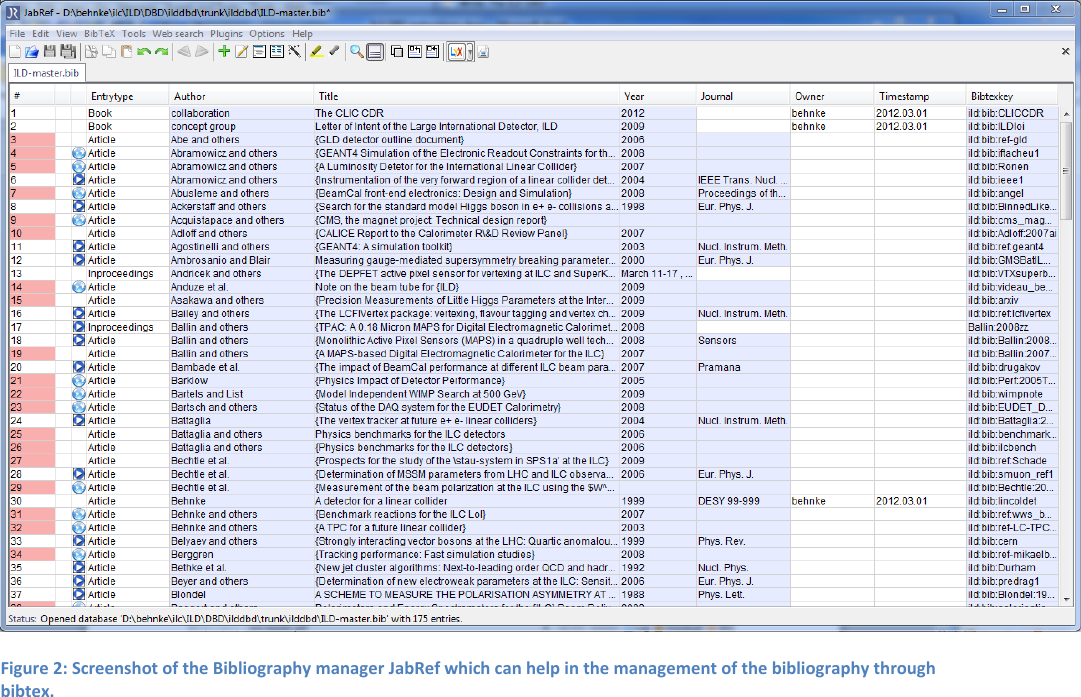Save the current database with the floppy disk icon
Screen dimensions: 1081x697
point(48,51)
